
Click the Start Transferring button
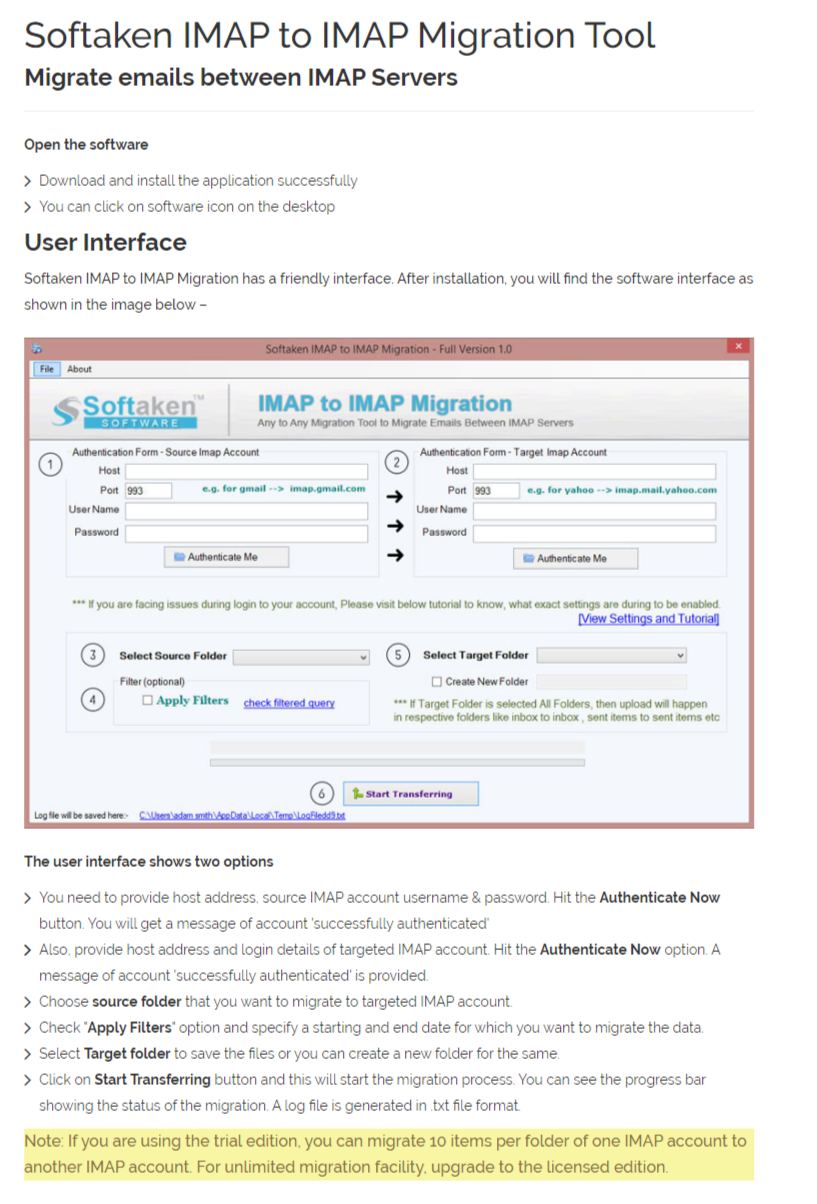pyautogui.click(x=410, y=794)
